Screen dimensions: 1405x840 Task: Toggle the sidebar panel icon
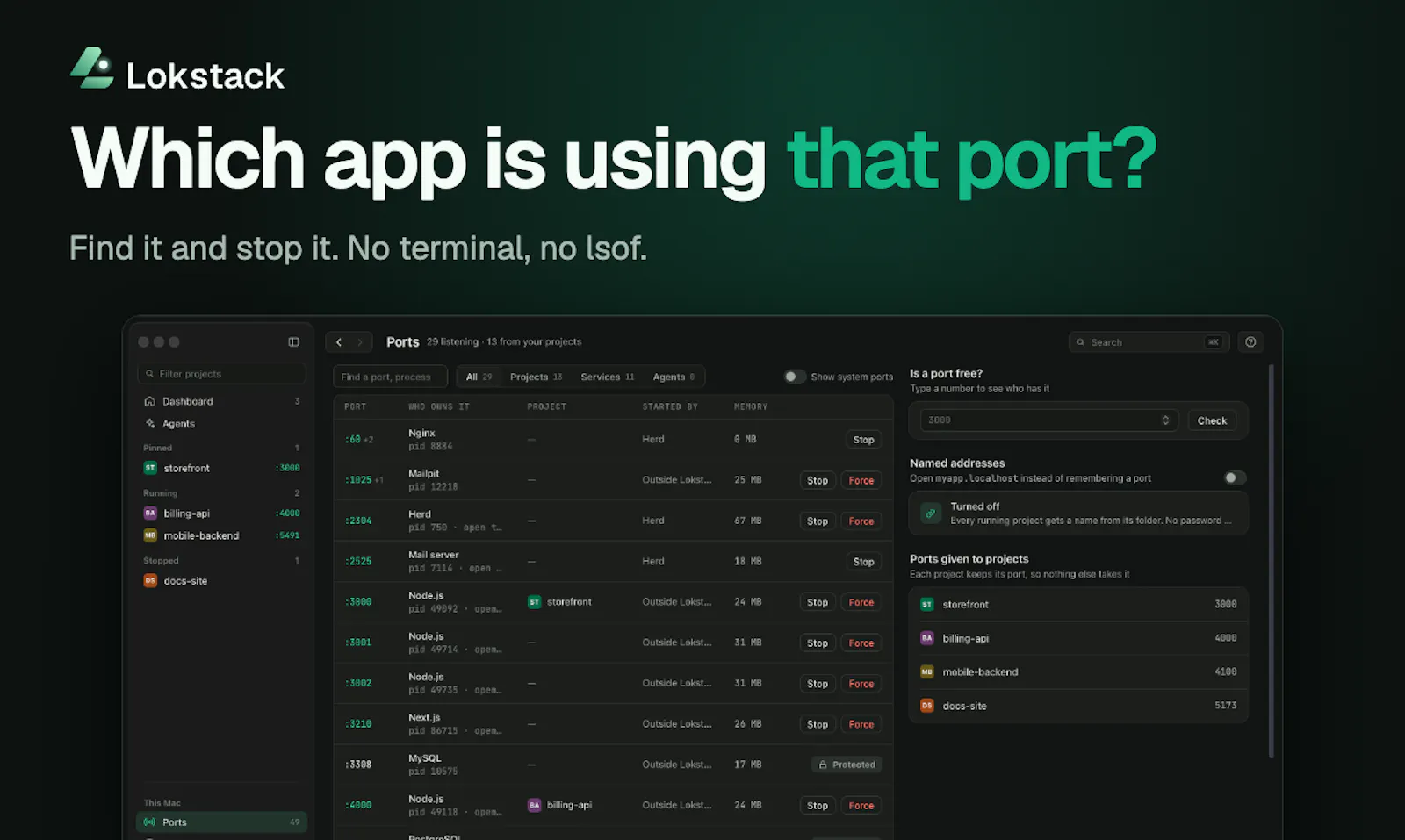pos(293,342)
